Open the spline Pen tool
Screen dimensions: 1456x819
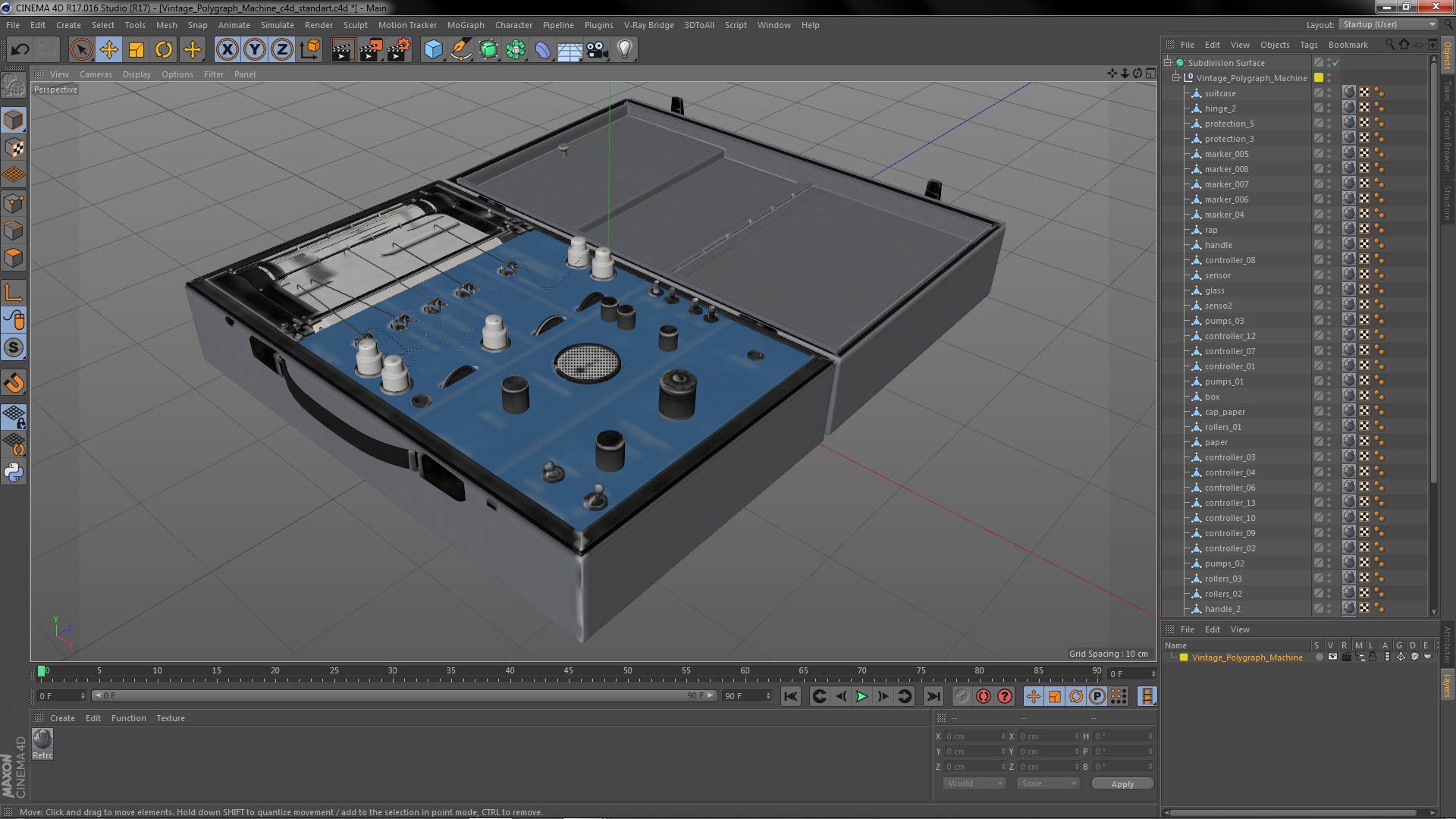click(460, 50)
